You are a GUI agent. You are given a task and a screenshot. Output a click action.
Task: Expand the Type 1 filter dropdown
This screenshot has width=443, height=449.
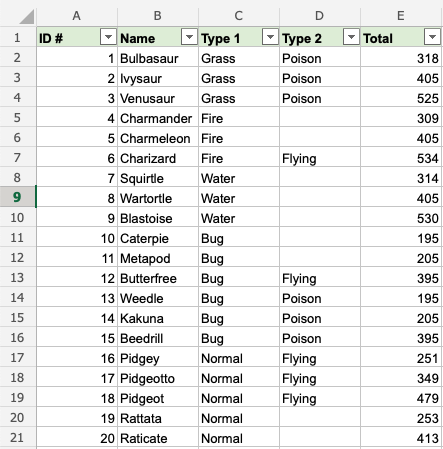pos(270,37)
